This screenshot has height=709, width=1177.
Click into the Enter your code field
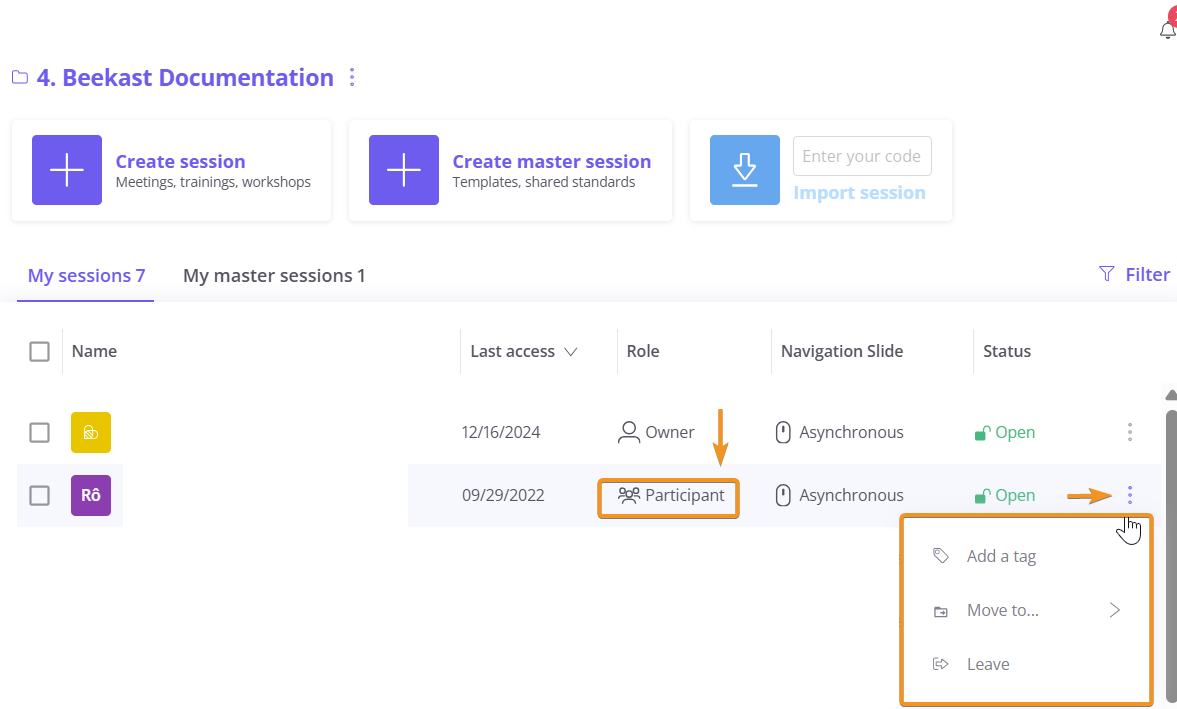pyautogui.click(x=862, y=156)
